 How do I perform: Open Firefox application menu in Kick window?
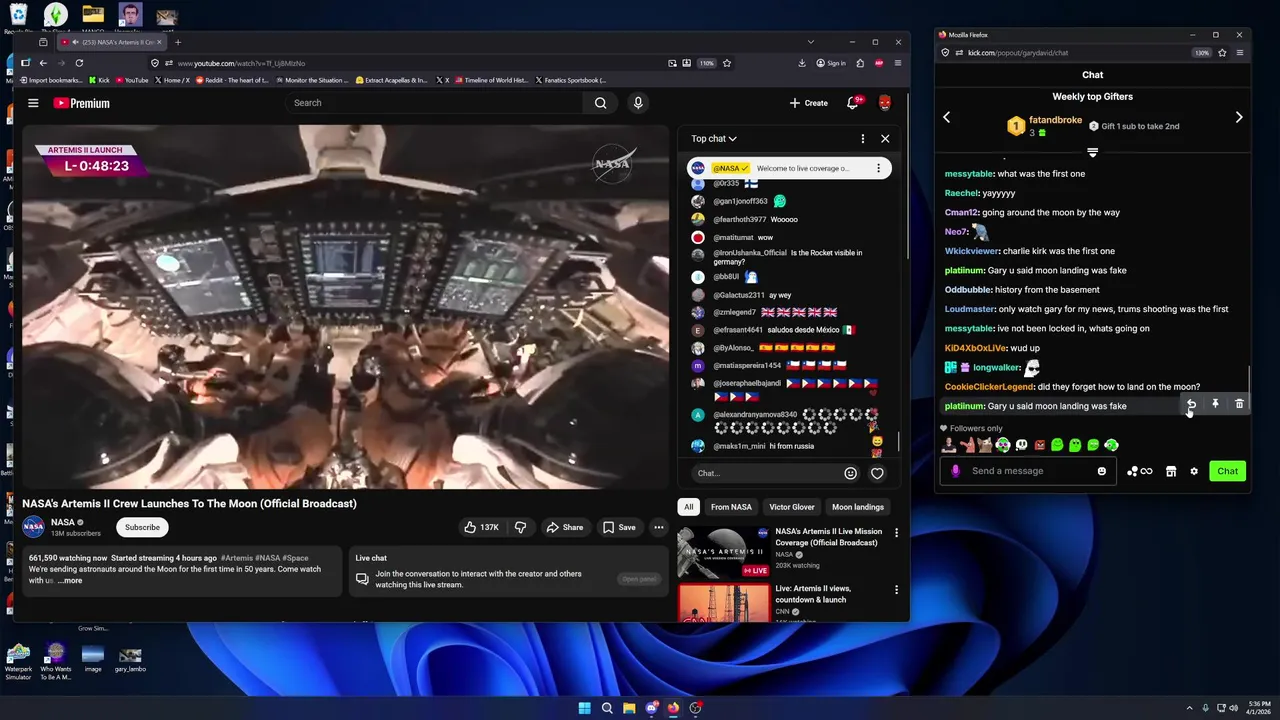click(1240, 53)
